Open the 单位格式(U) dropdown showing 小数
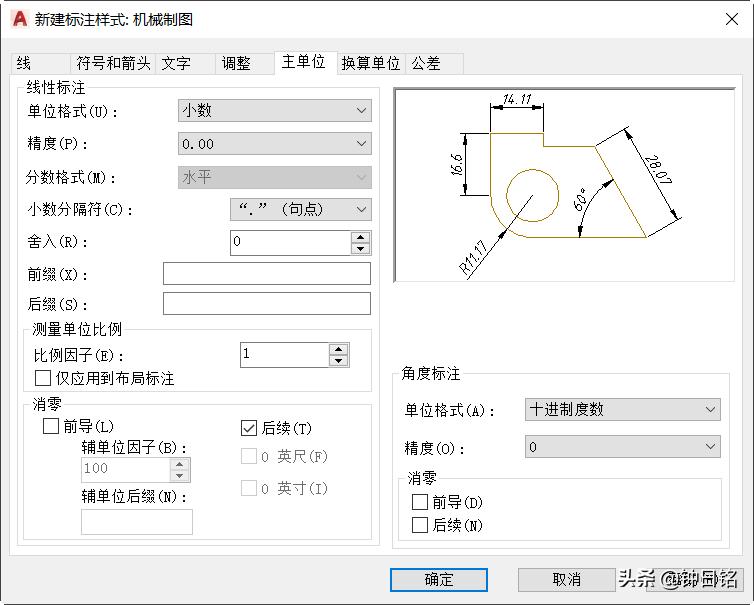Viewport: 754px width, 605px height. 275,111
